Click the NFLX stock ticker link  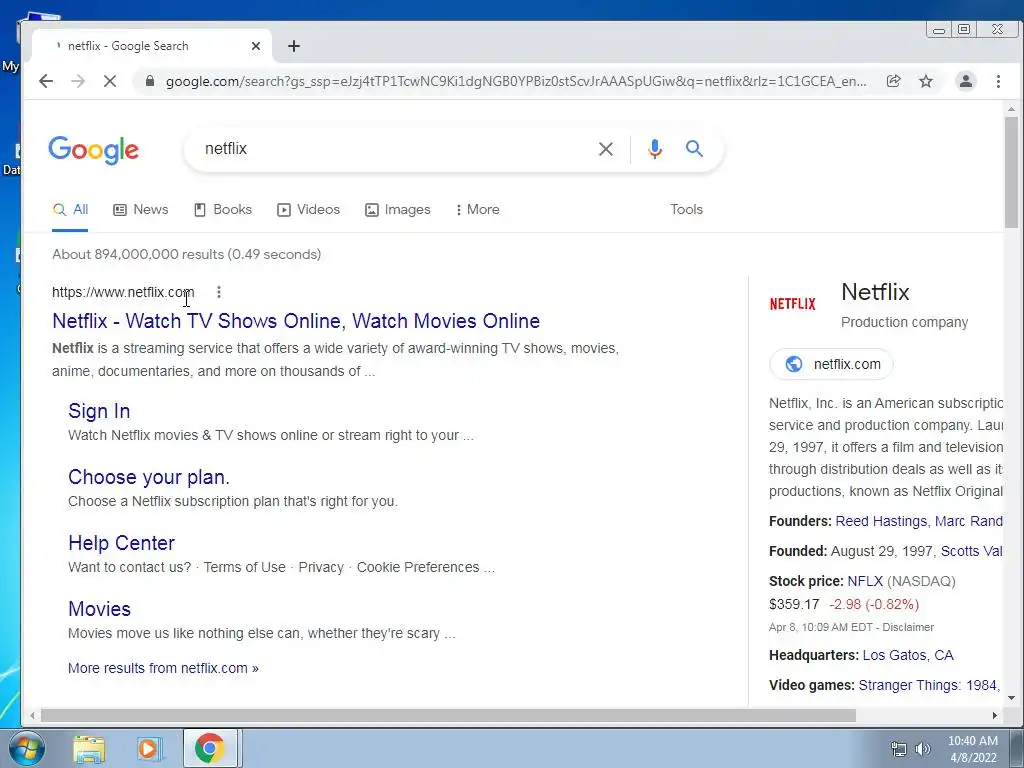(x=865, y=581)
